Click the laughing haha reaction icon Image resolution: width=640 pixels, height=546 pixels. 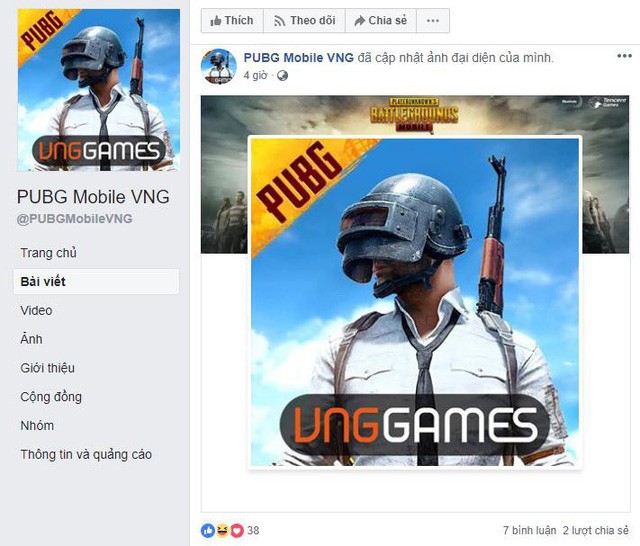tap(222, 530)
